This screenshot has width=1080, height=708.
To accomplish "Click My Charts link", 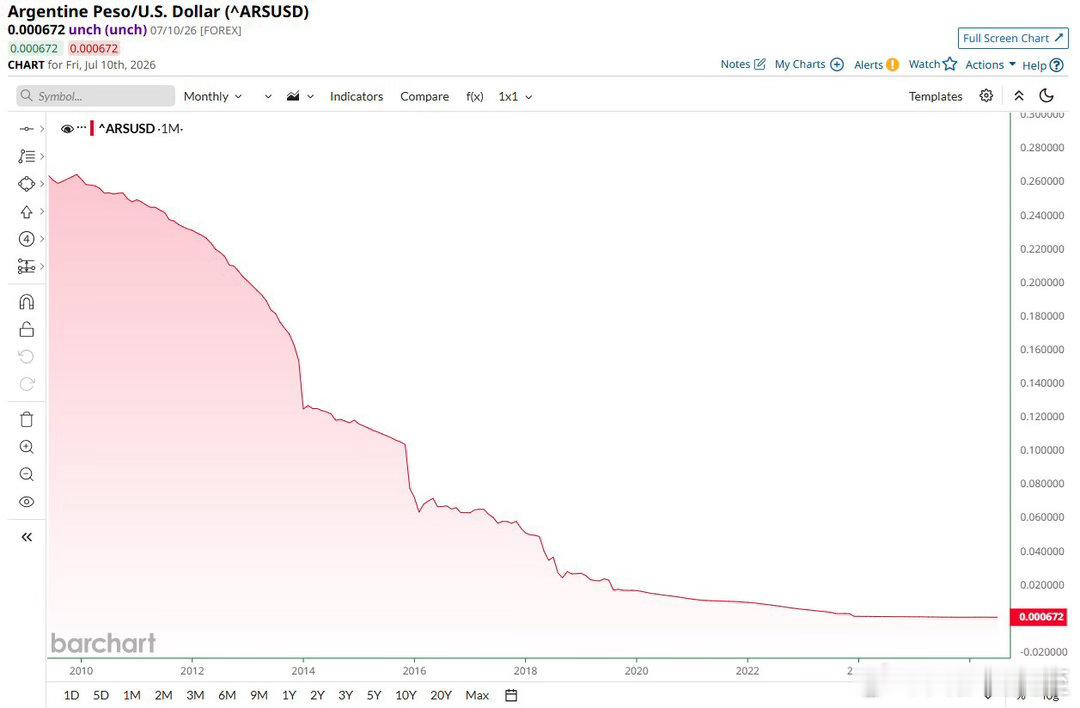I will [809, 65].
